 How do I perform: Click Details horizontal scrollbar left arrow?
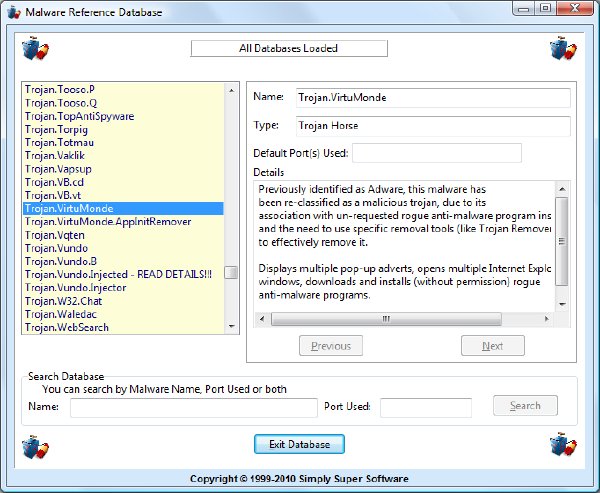pos(262,318)
